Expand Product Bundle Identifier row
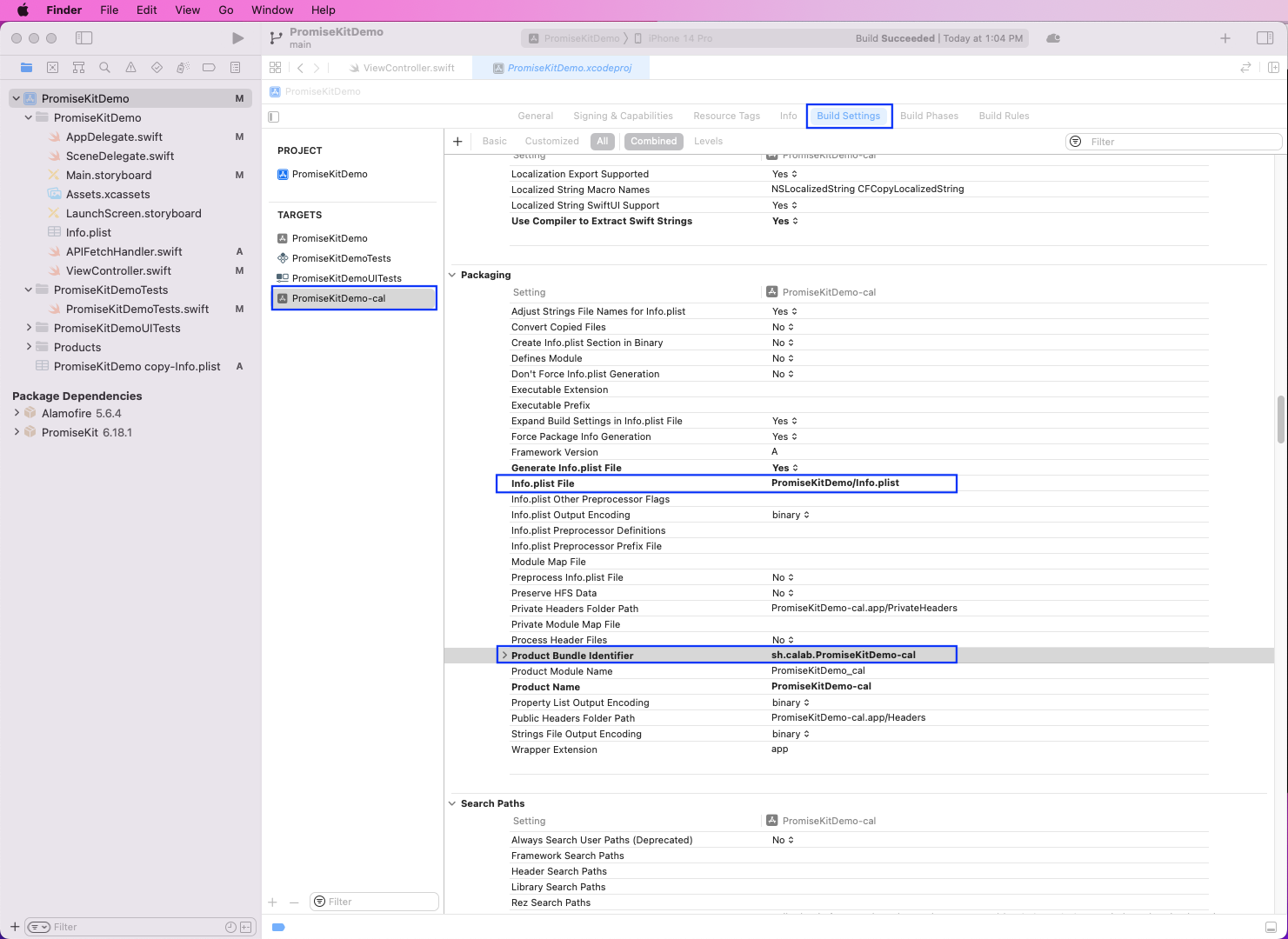Viewport: 1288px width, 939px height. 504,656
